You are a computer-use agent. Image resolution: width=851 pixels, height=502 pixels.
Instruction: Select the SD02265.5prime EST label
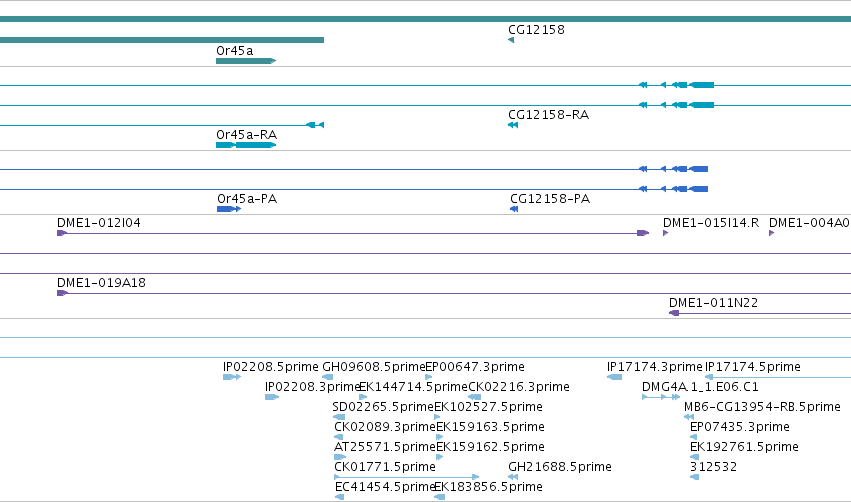point(383,407)
